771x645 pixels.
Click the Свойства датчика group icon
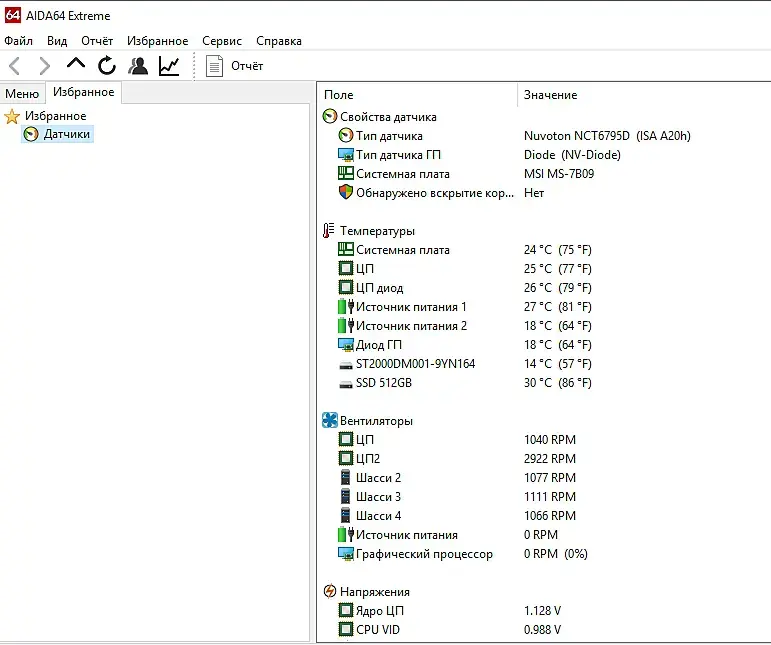coord(329,117)
